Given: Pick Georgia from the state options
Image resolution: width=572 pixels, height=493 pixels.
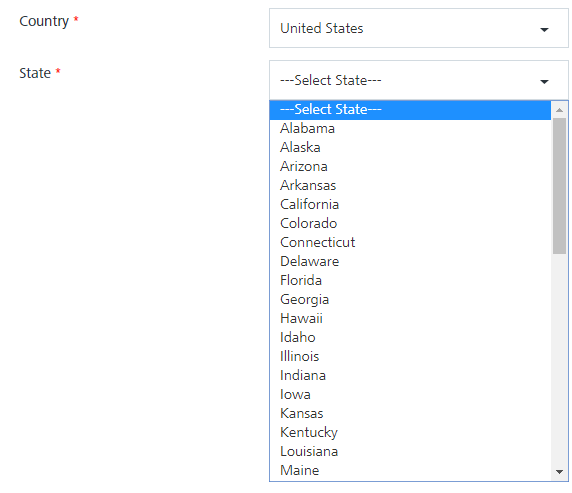Looking at the screenshot, I should pos(410,300).
